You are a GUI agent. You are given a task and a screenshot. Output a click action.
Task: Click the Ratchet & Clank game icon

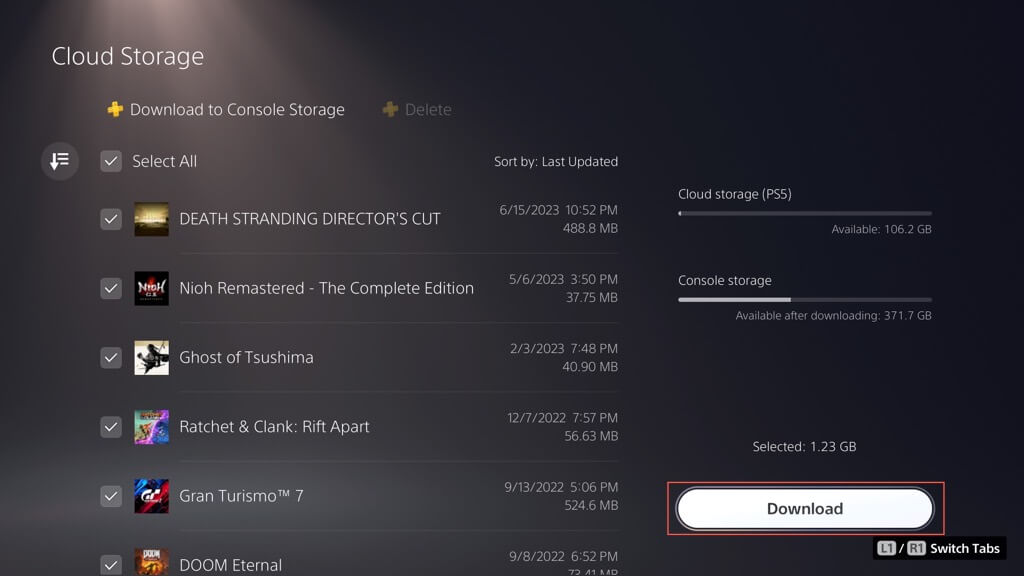(151, 426)
